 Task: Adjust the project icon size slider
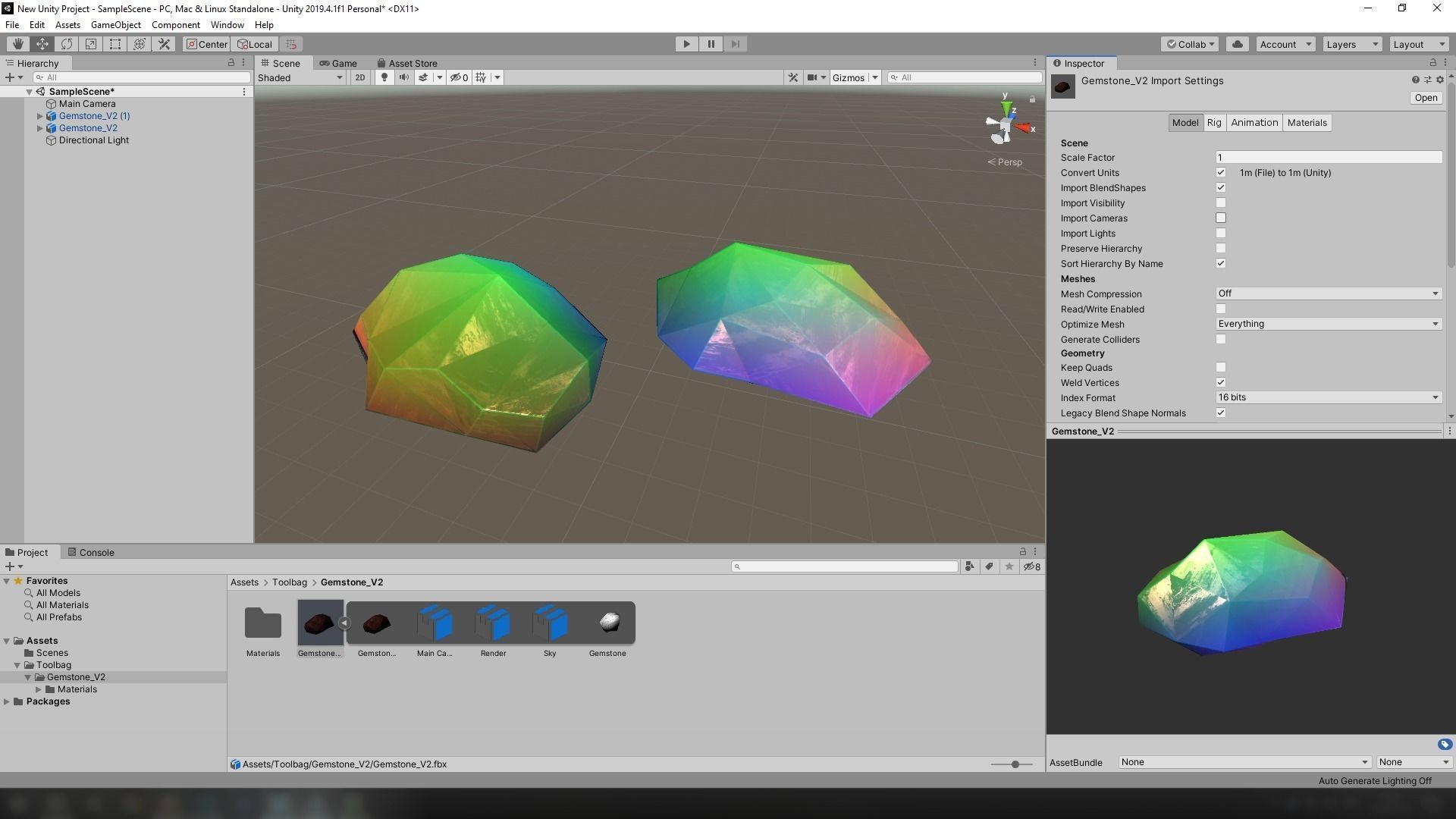(1015, 764)
